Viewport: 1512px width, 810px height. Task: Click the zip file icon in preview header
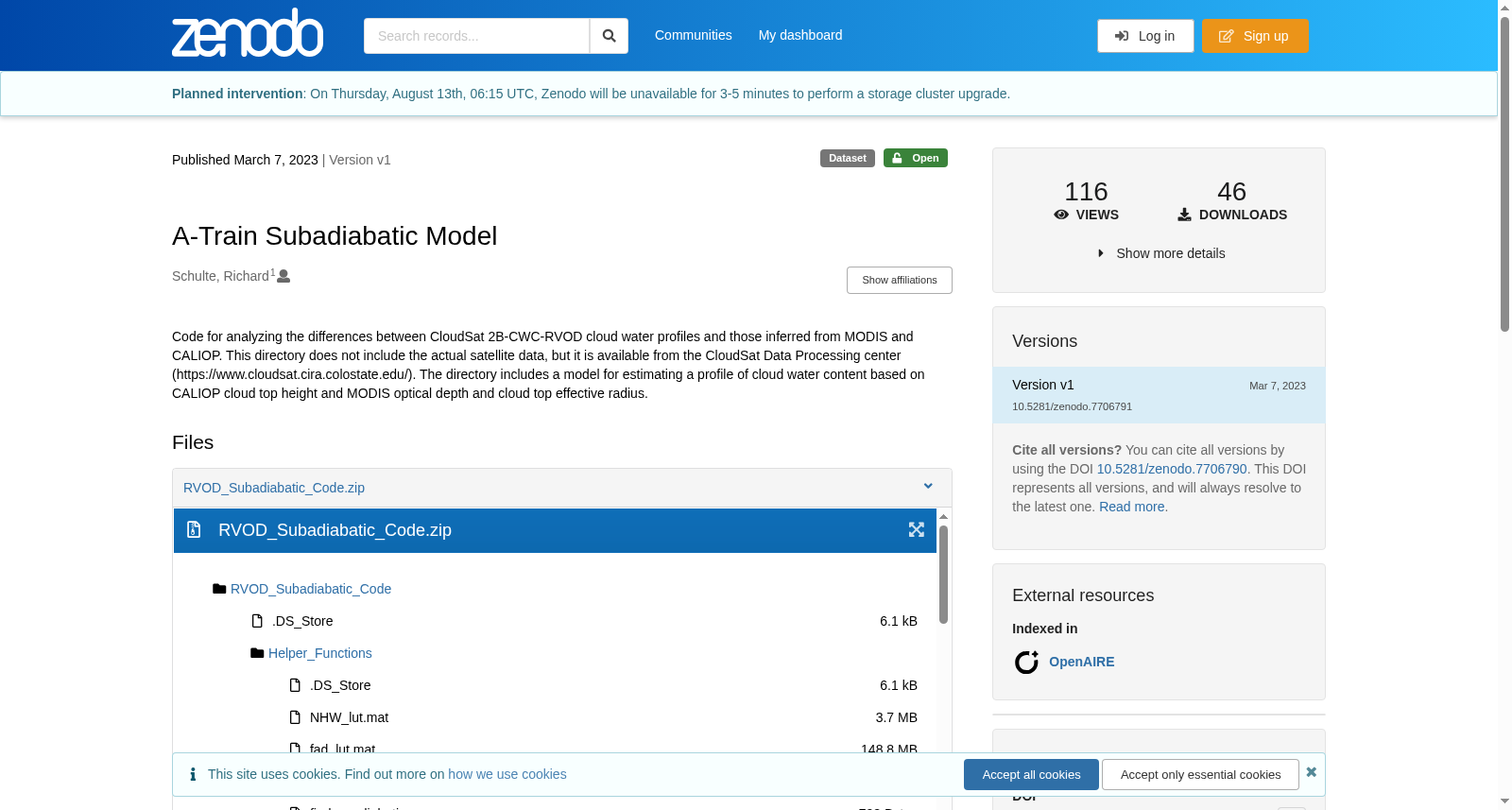(194, 529)
